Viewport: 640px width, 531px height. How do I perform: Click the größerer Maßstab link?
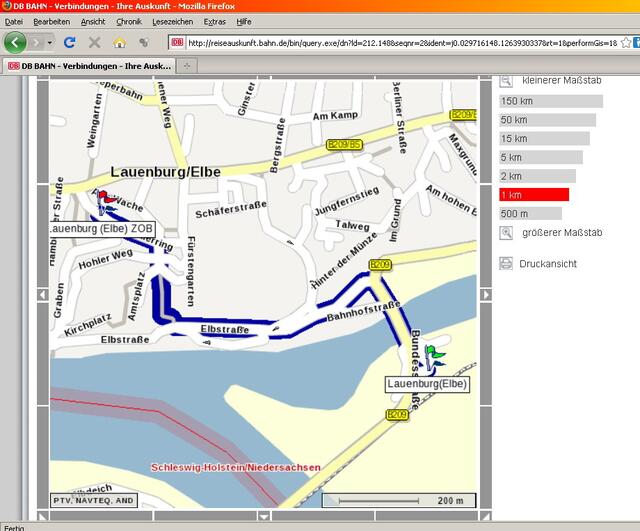pyautogui.click(x=562, y=233)
